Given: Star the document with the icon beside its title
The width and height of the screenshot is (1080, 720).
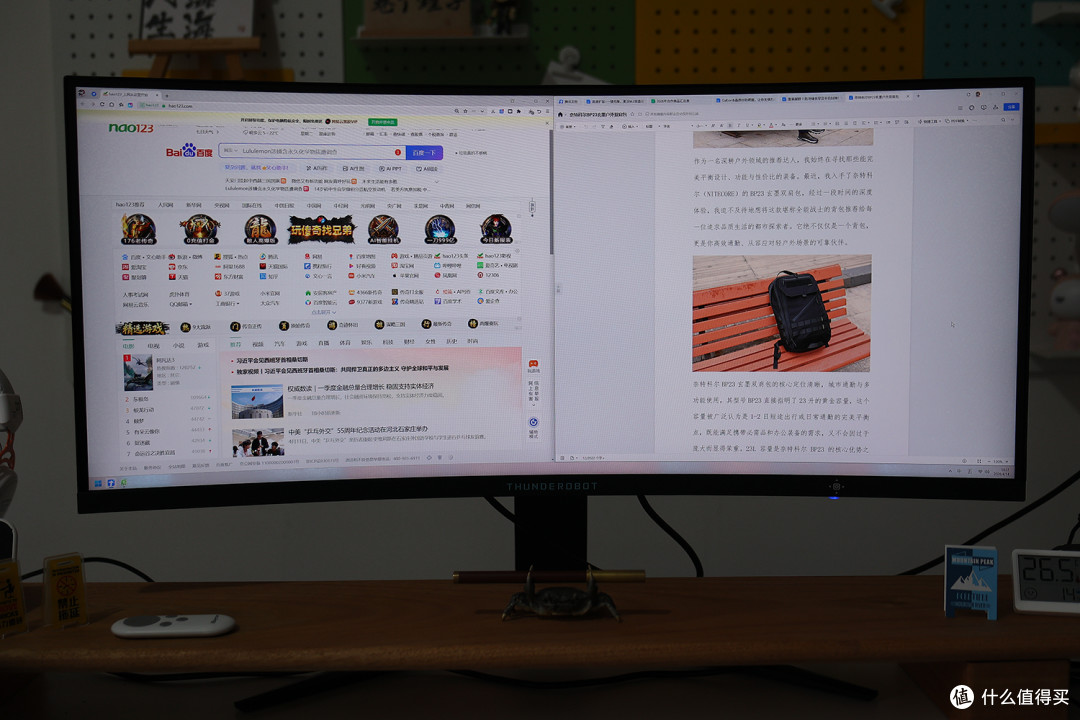Looking at the screenshot, I should pos(634,114).
